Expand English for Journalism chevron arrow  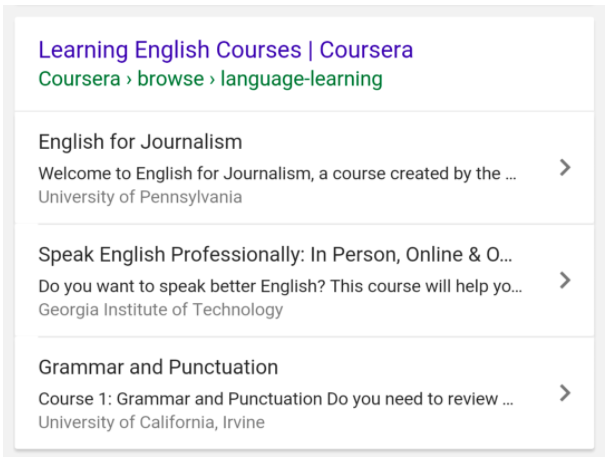[565, 168]
